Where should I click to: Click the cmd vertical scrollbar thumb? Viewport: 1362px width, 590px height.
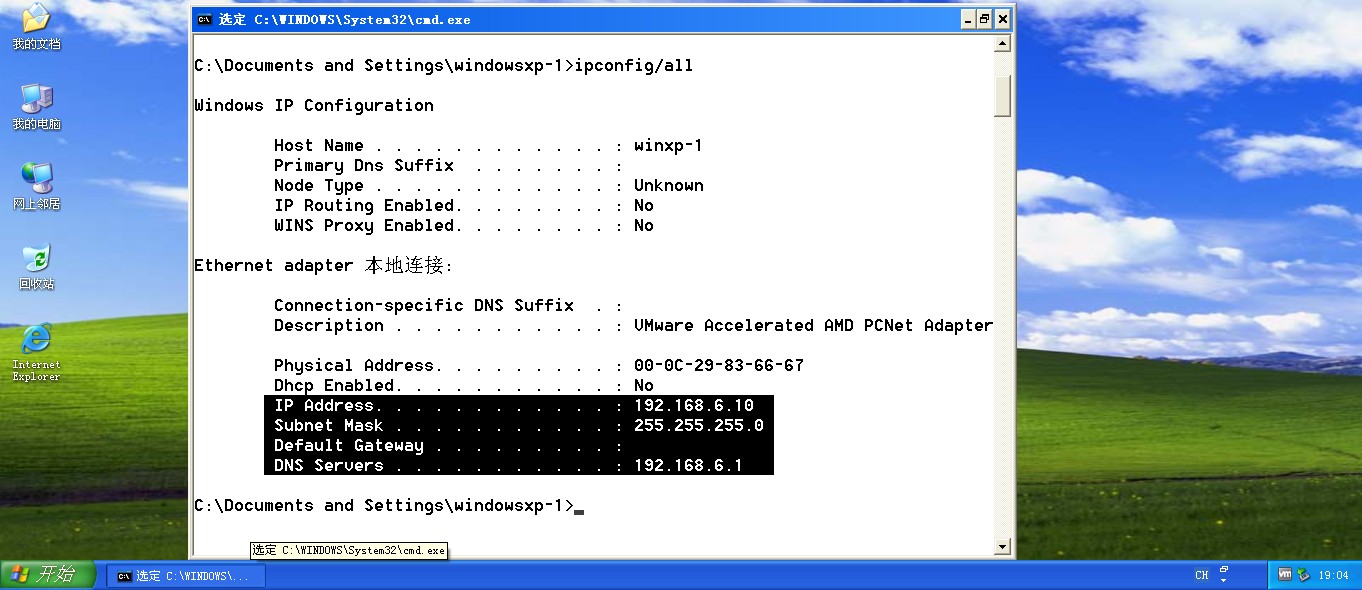coord(1003,94)
